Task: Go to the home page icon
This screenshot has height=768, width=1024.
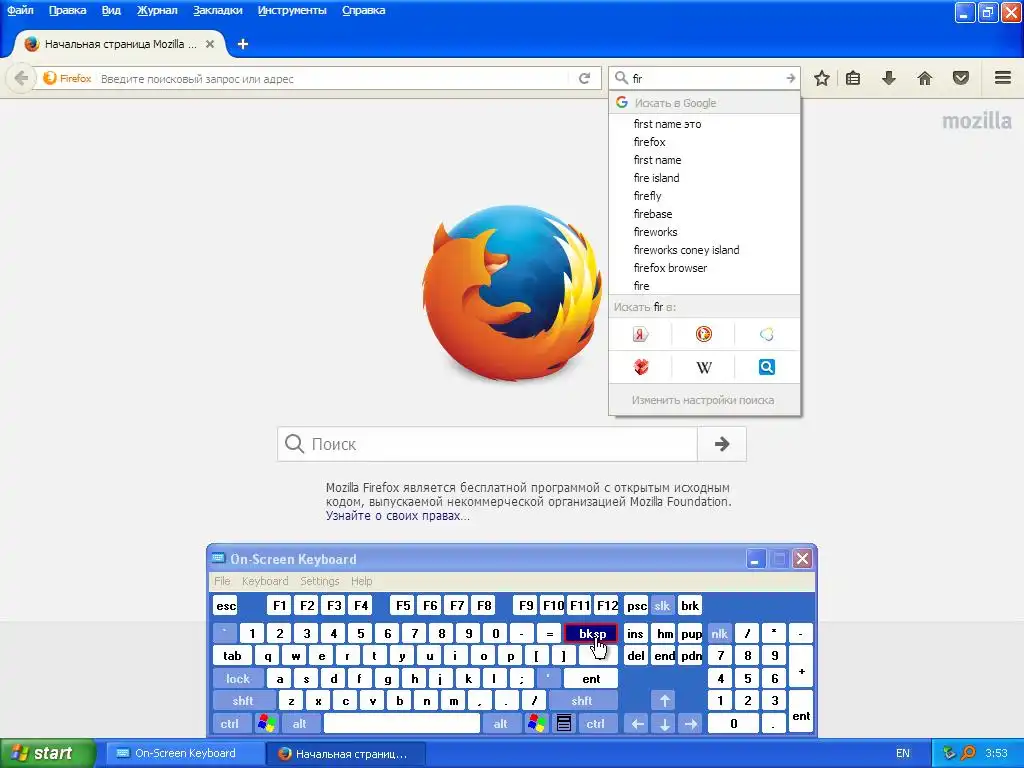Action: 925,78
